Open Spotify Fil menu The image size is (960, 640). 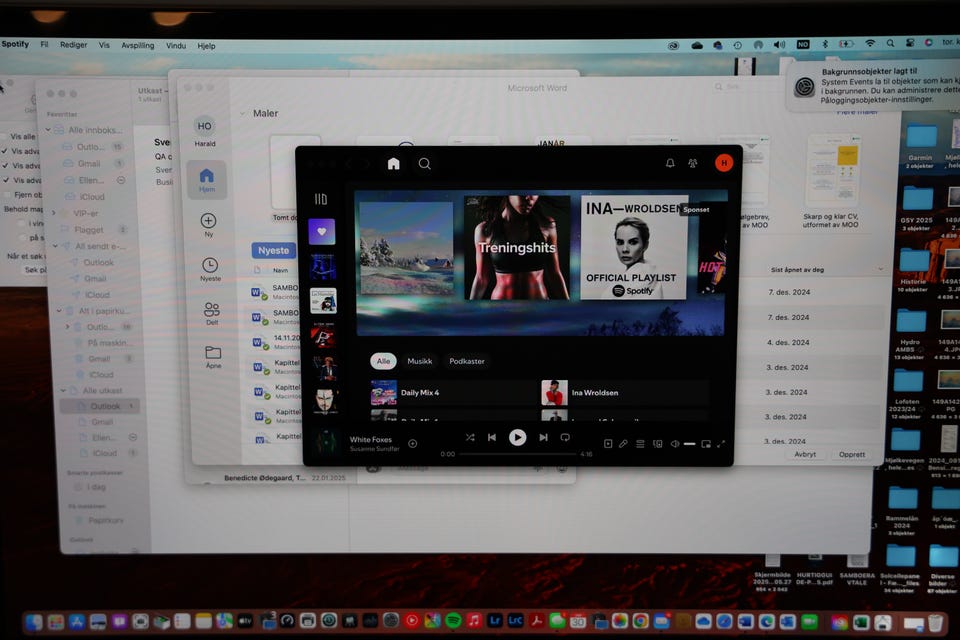tap(44, 45)
